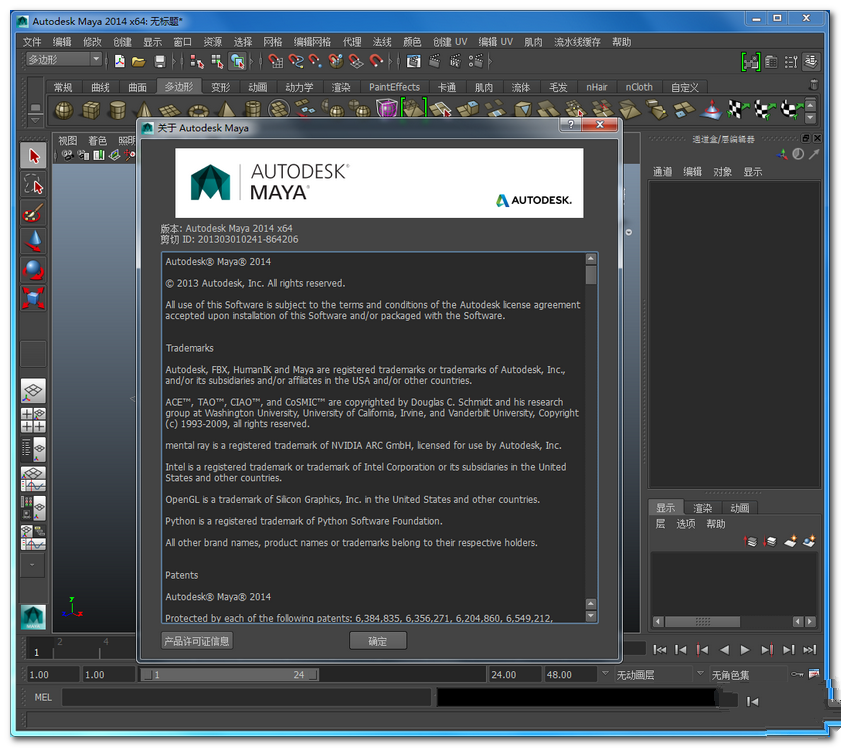Toggle the Tool Settings panel icon
This screenshot has width=841, height=748.
(791, 62)
